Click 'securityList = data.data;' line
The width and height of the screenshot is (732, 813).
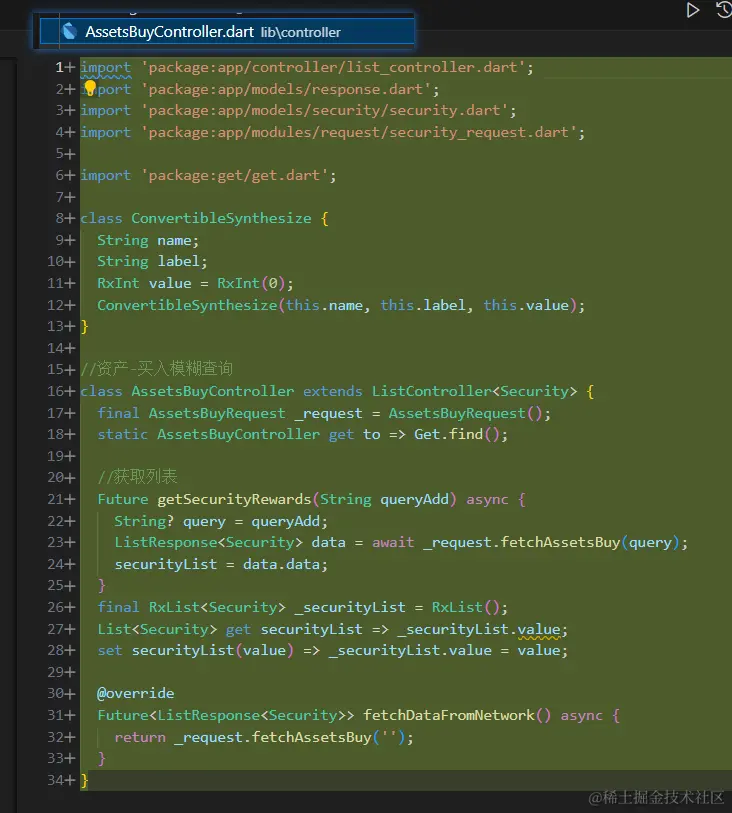221,564
